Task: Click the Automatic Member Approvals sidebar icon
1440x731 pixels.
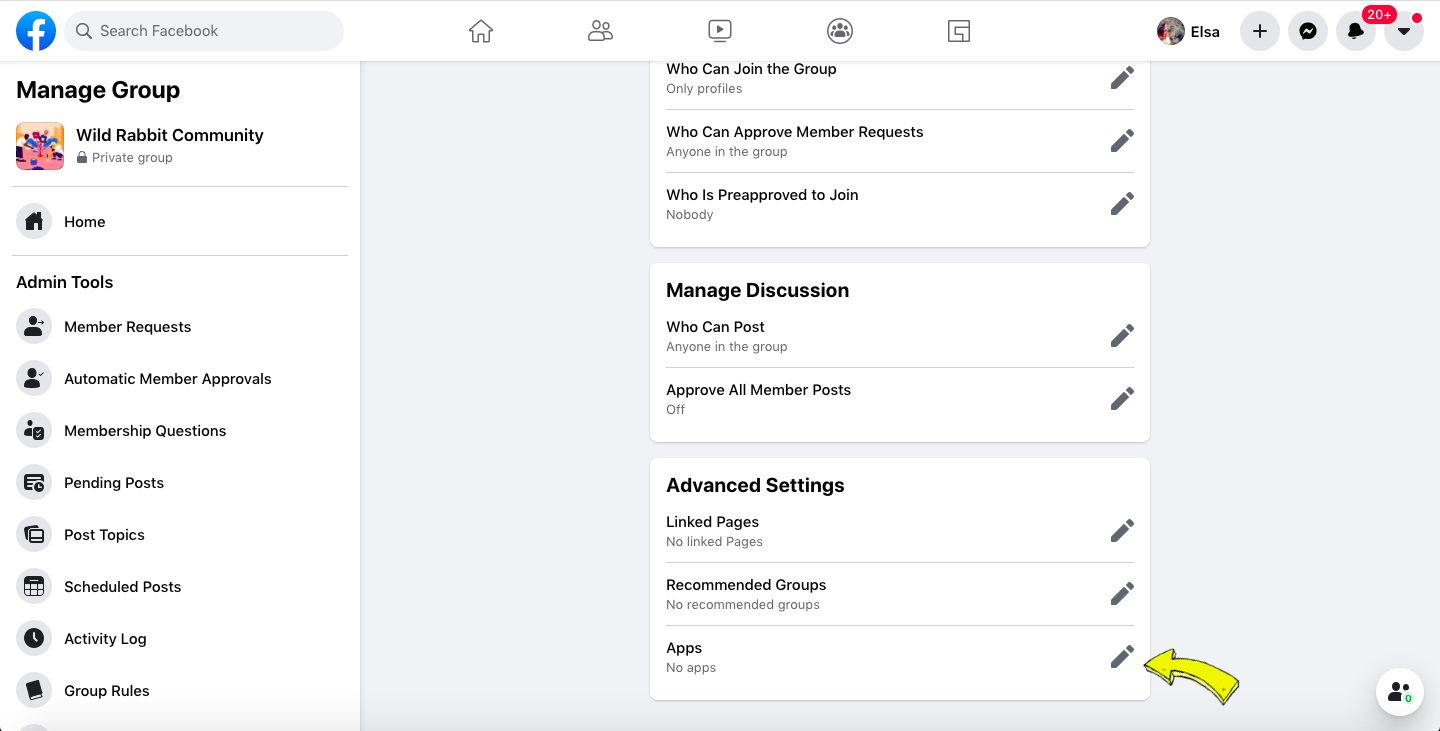Action: [34, 379]
